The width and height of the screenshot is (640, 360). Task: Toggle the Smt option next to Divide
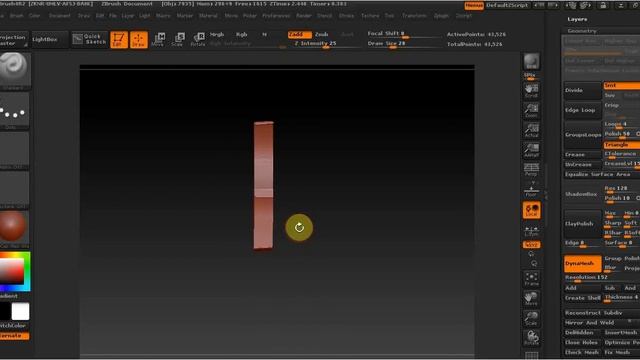click(x=621, y=85)
